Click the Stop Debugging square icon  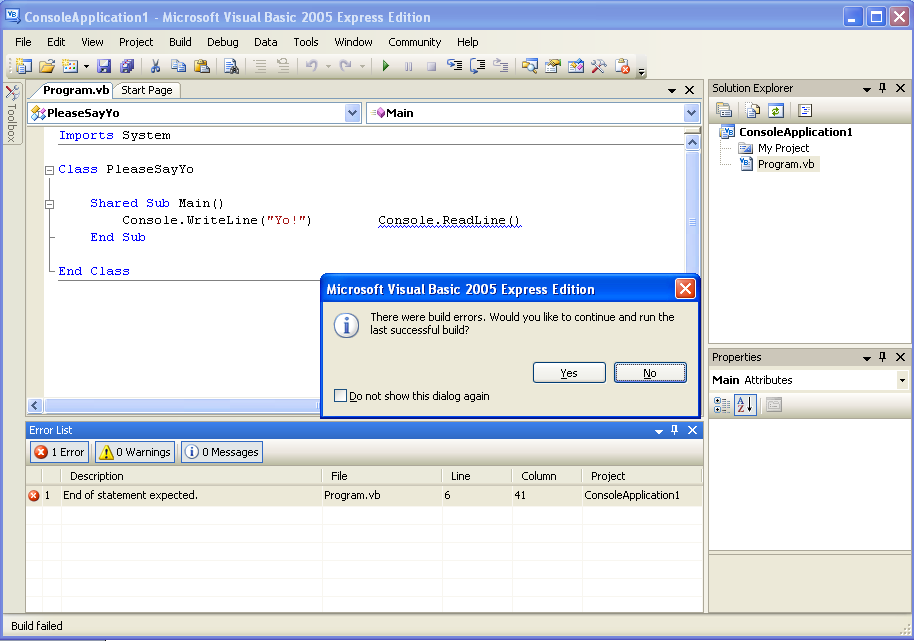tap(431, 66)
